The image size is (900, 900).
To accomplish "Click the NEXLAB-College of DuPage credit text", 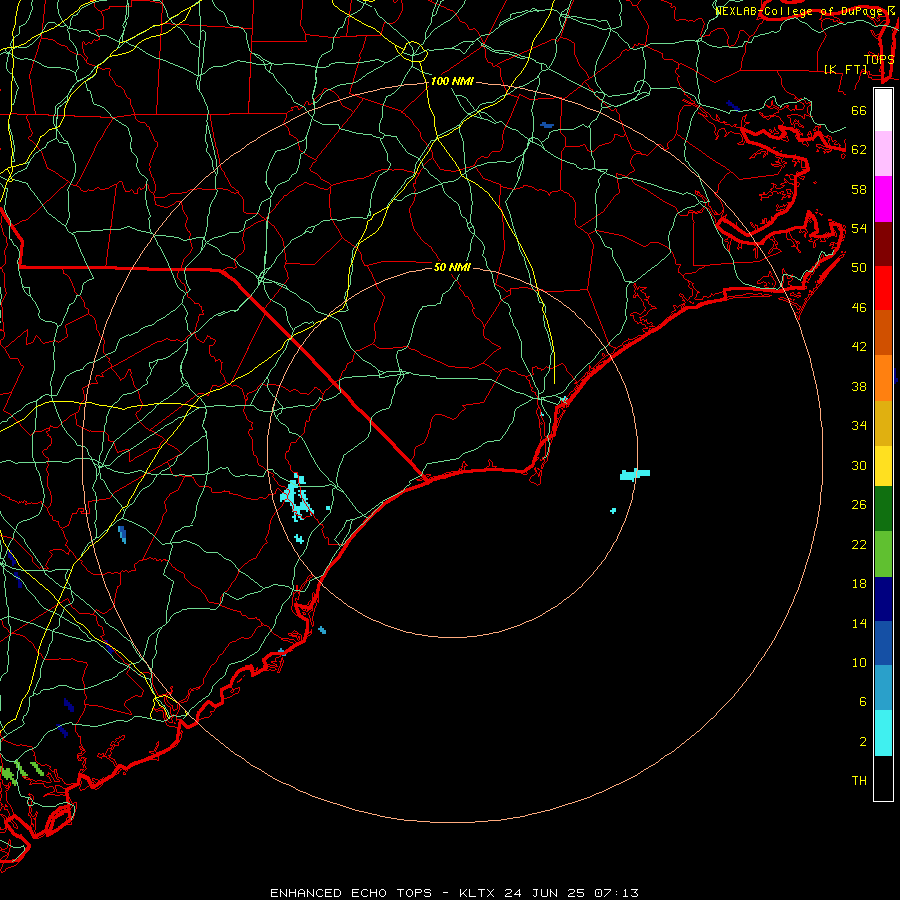I will (x=800, y=11).
